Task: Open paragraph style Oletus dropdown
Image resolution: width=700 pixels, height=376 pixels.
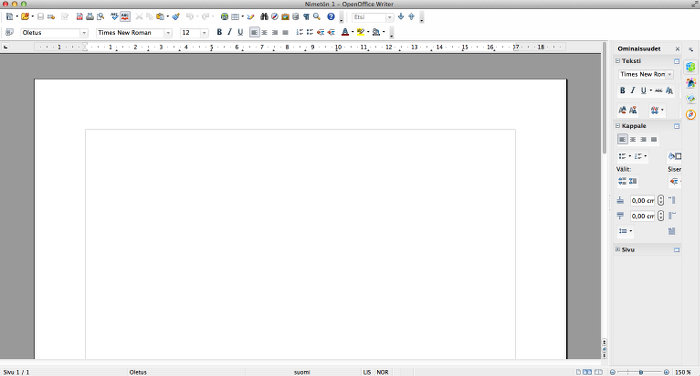Action: pyautogui.click(x=83, y=33)
